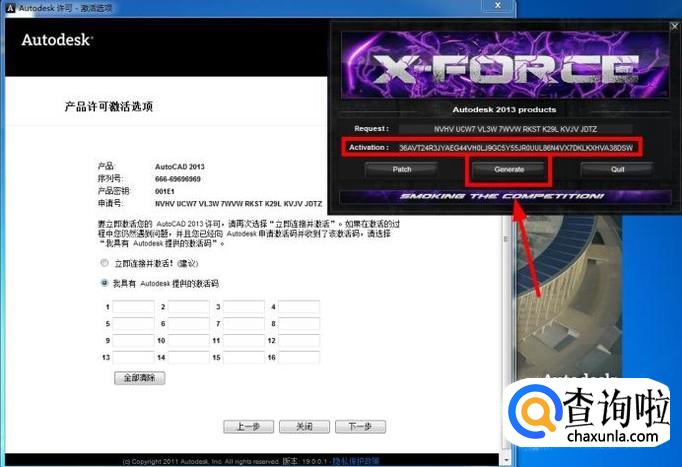Click activation code input box 13
The image size is (682, 467).
(x=134, y=357)
